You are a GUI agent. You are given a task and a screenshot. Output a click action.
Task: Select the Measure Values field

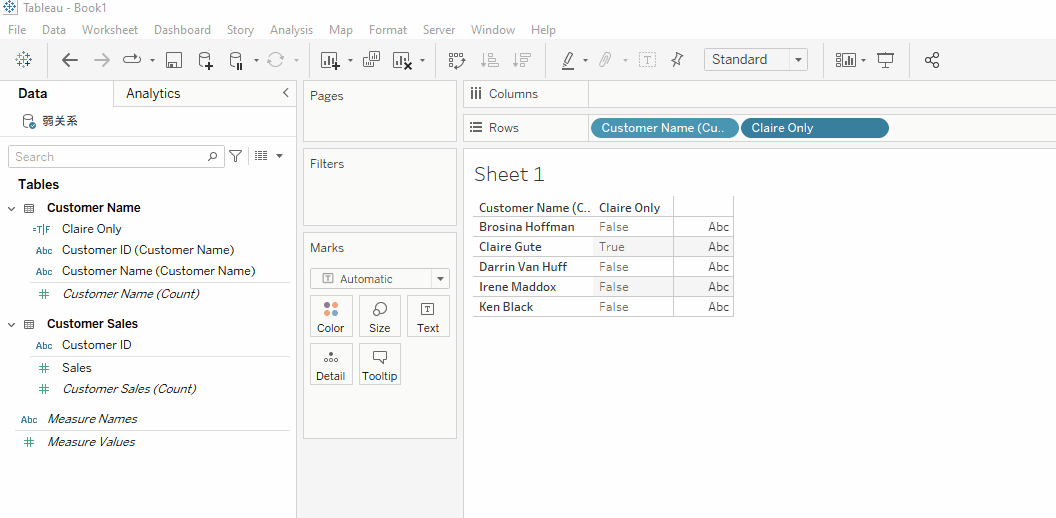[91, 442]
